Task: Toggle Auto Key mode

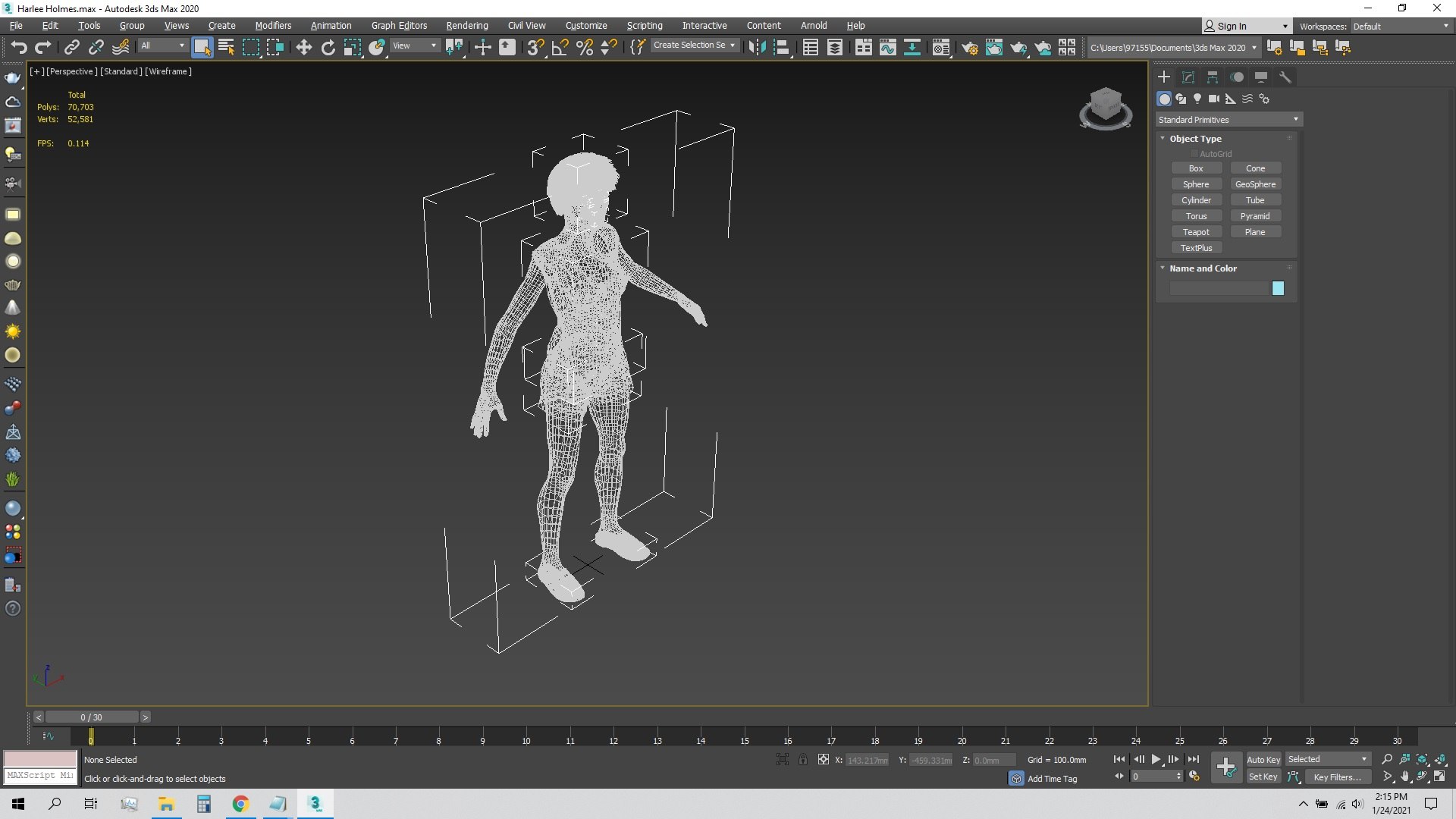Action: point(1263,759)
